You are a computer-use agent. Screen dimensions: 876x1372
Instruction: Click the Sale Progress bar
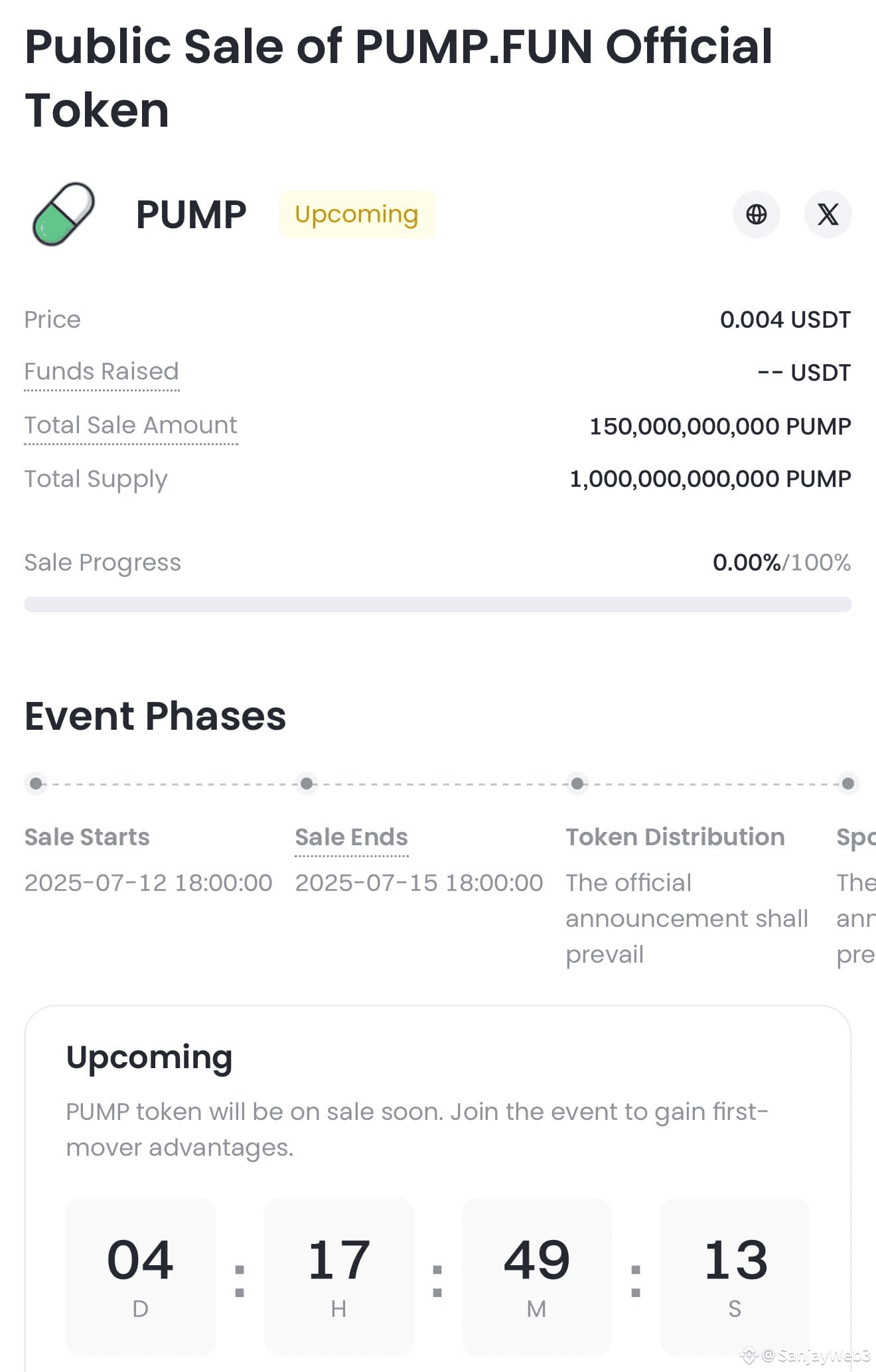(438, 604)
